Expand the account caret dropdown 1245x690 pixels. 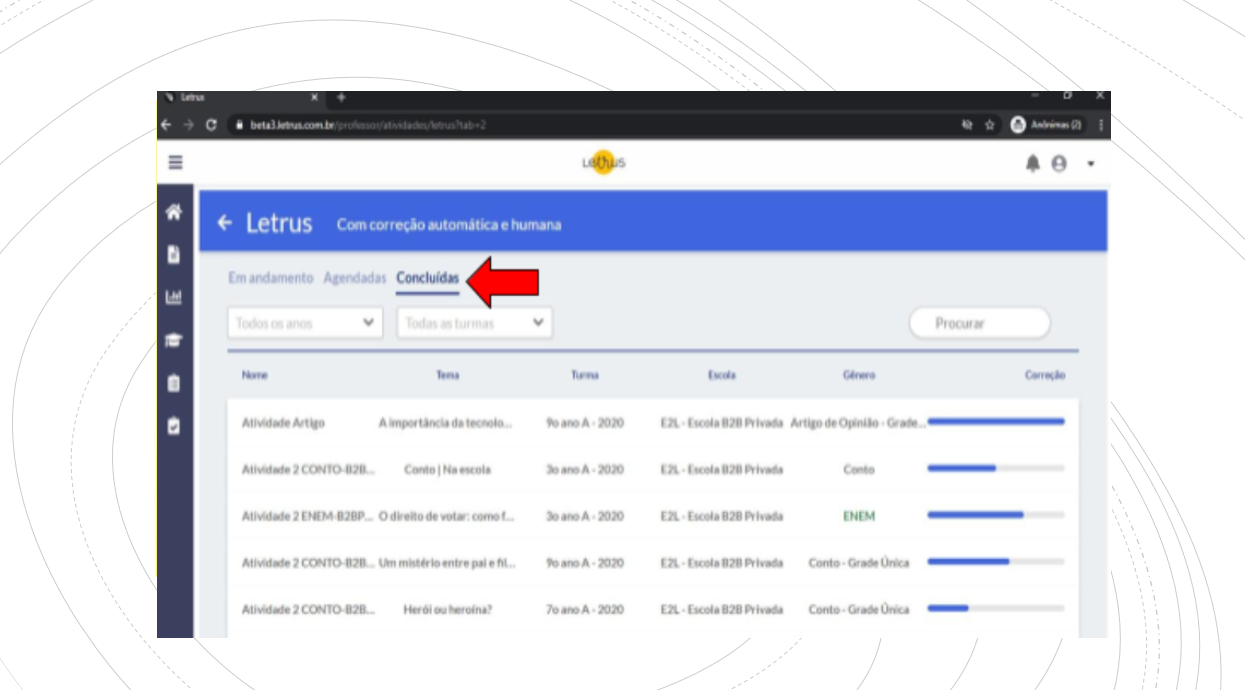(x=1091, y=163)
